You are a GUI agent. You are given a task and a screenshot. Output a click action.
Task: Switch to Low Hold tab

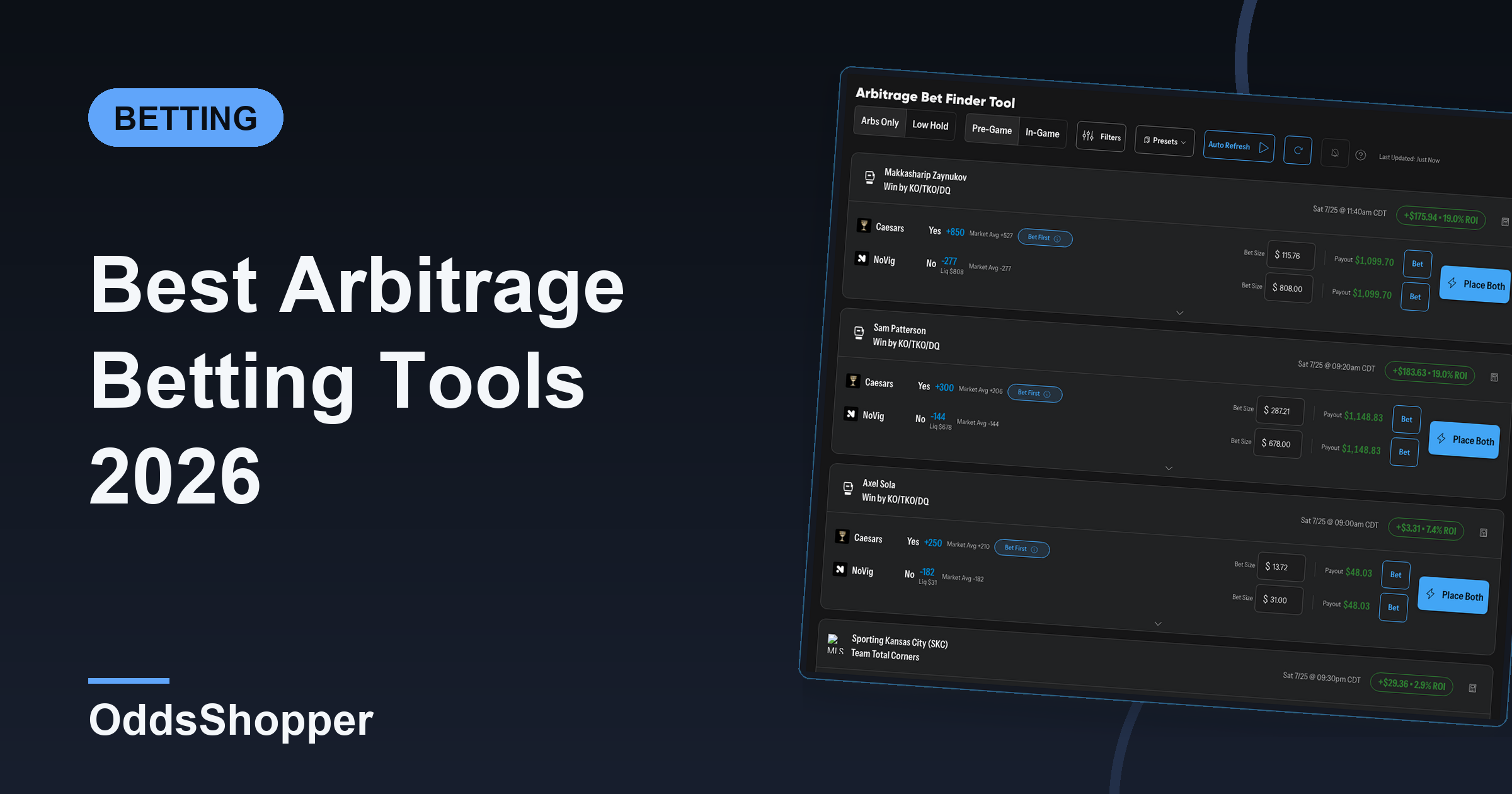coord(930,125)
